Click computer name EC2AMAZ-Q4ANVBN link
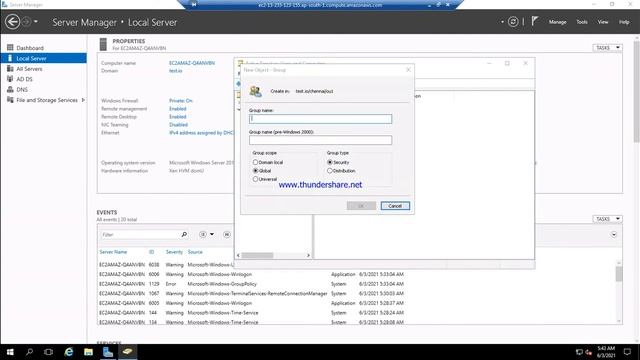Image resolution: width=640 pixels, height=360 pixels. click(x=192, y=63)
